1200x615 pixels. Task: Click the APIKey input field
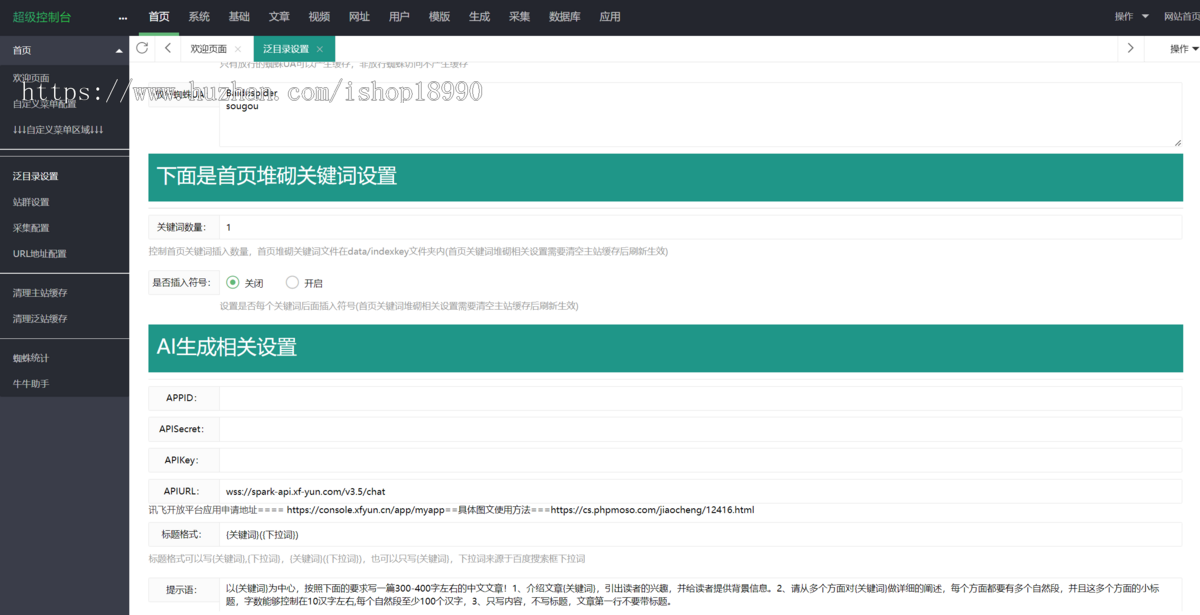coord(700,460)
